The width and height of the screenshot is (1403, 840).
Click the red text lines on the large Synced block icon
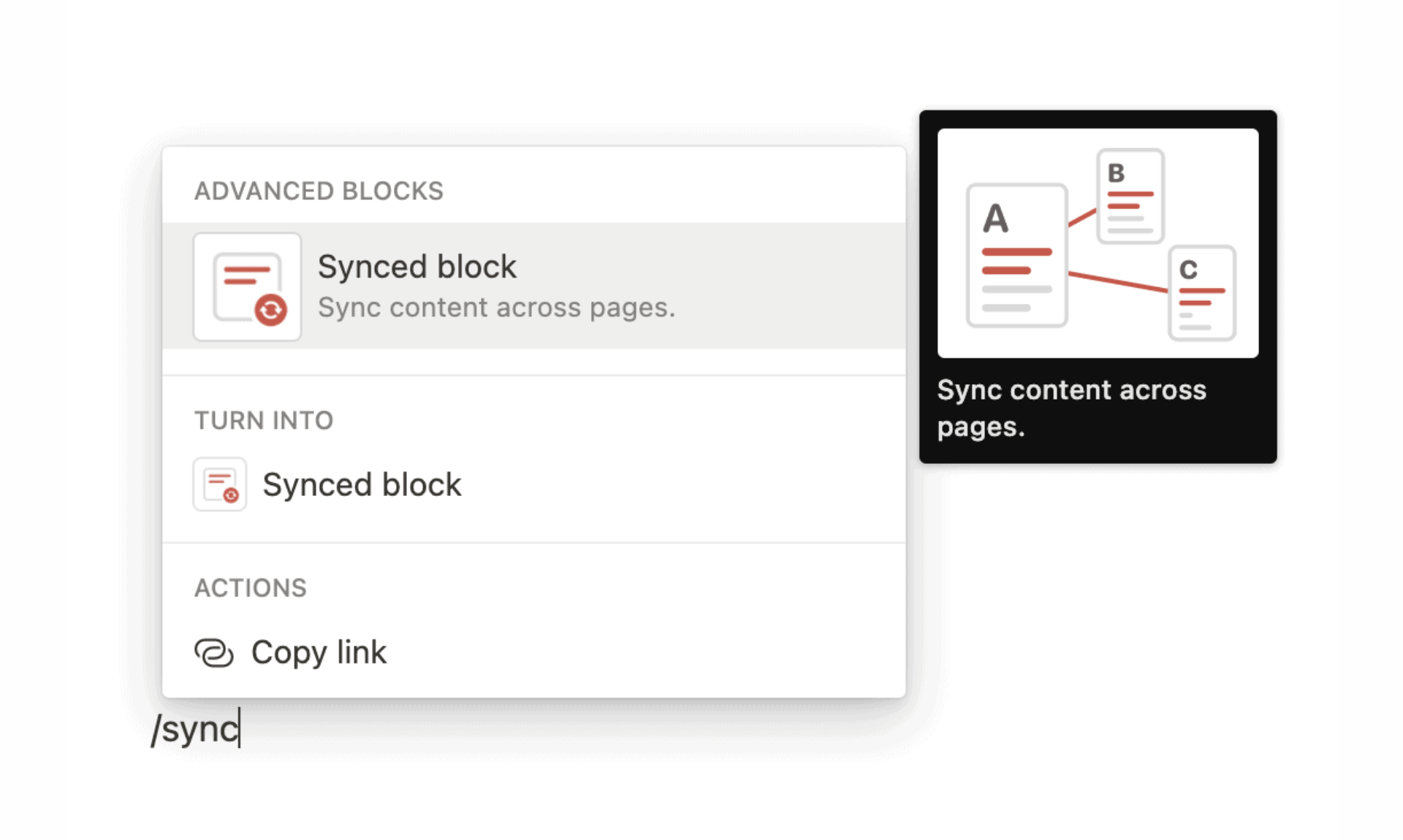[246, 275]
